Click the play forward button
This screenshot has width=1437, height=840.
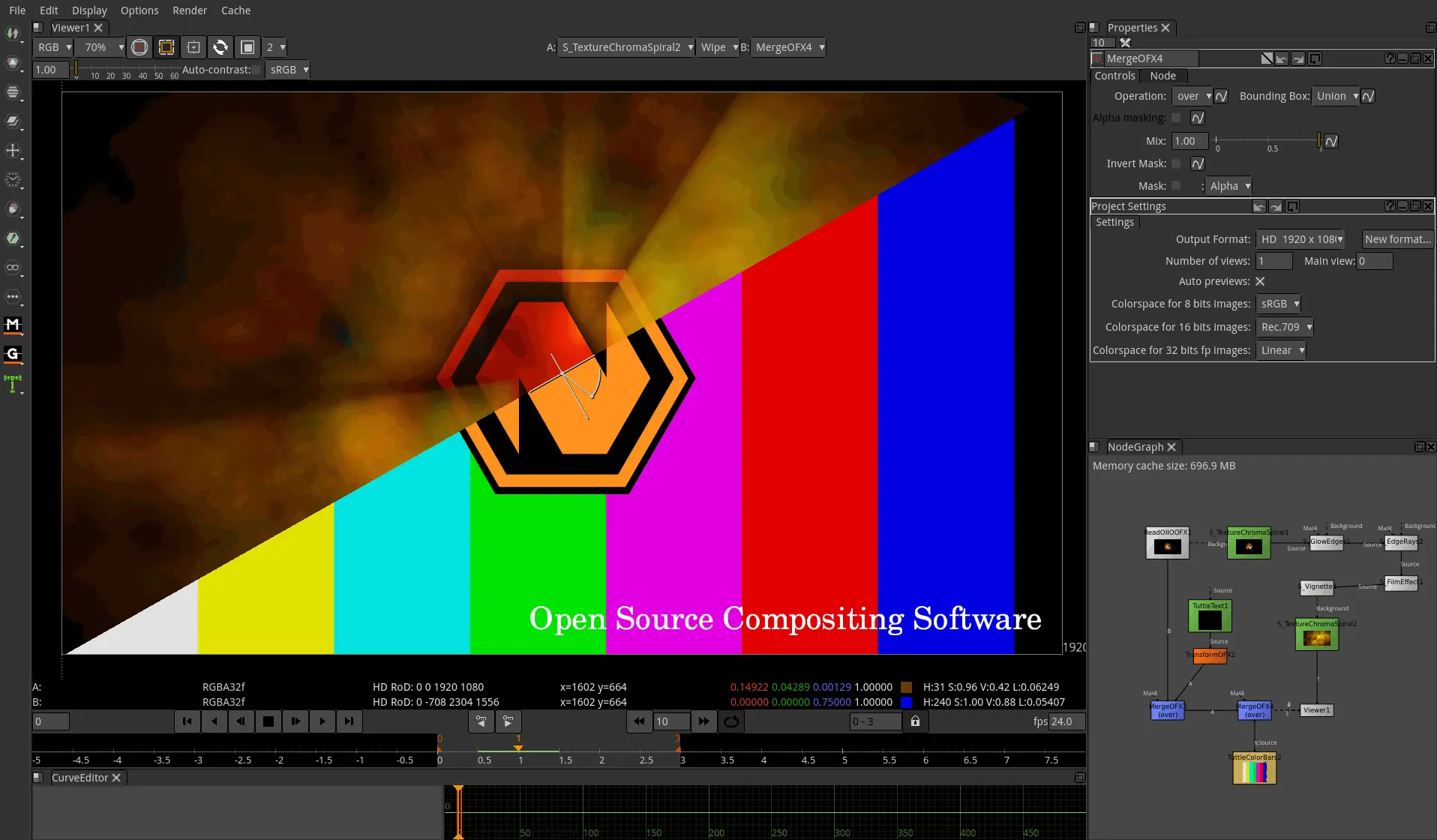322,721
